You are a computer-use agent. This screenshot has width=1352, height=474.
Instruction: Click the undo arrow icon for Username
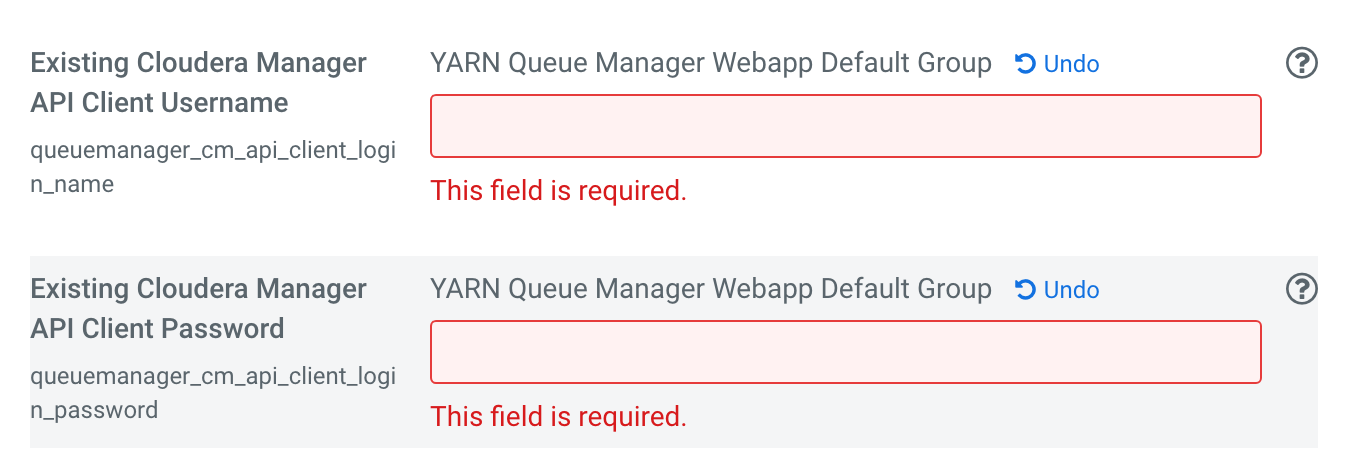[1025, 64]
